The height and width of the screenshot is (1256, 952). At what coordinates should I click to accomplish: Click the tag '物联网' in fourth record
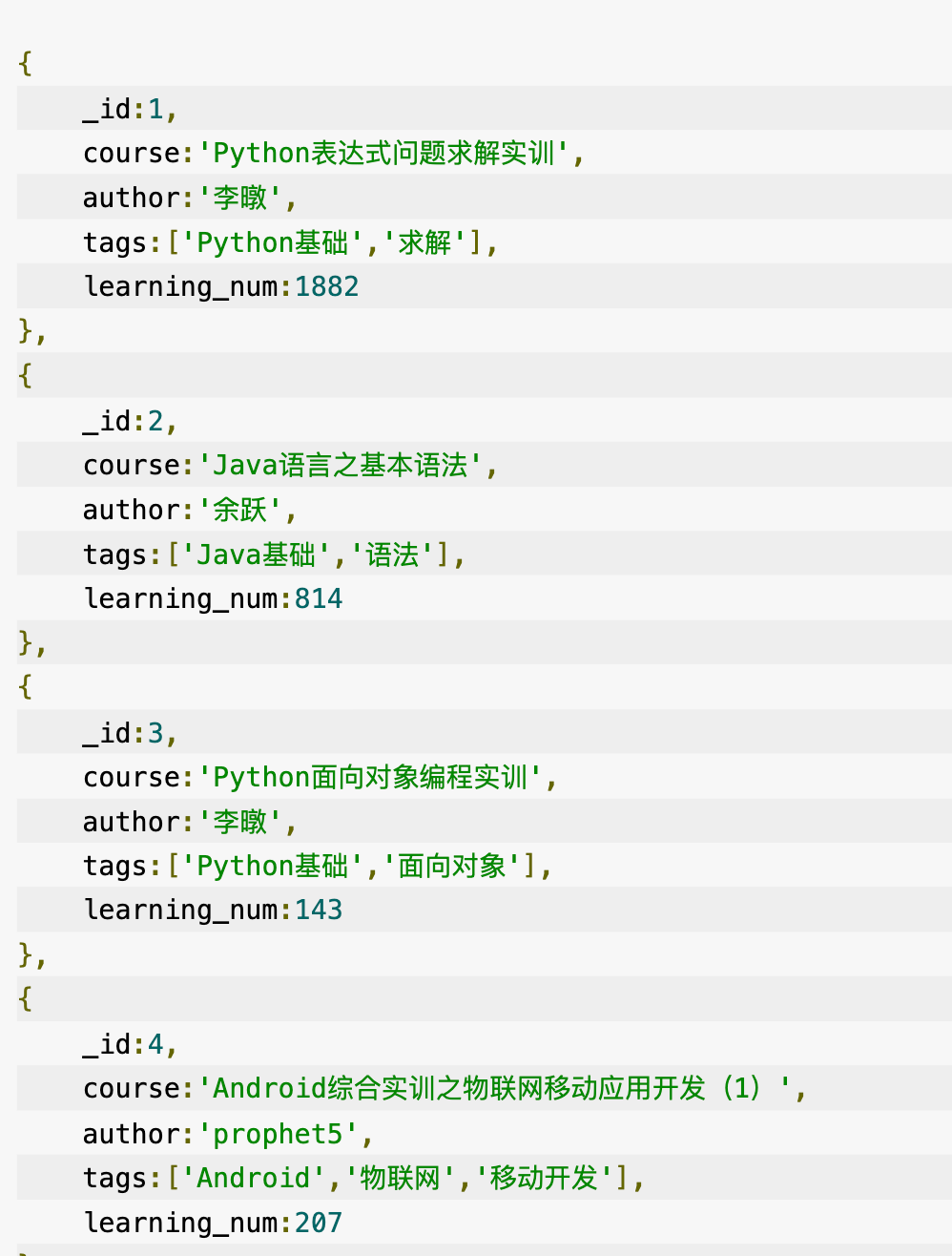pos(401,1178)
